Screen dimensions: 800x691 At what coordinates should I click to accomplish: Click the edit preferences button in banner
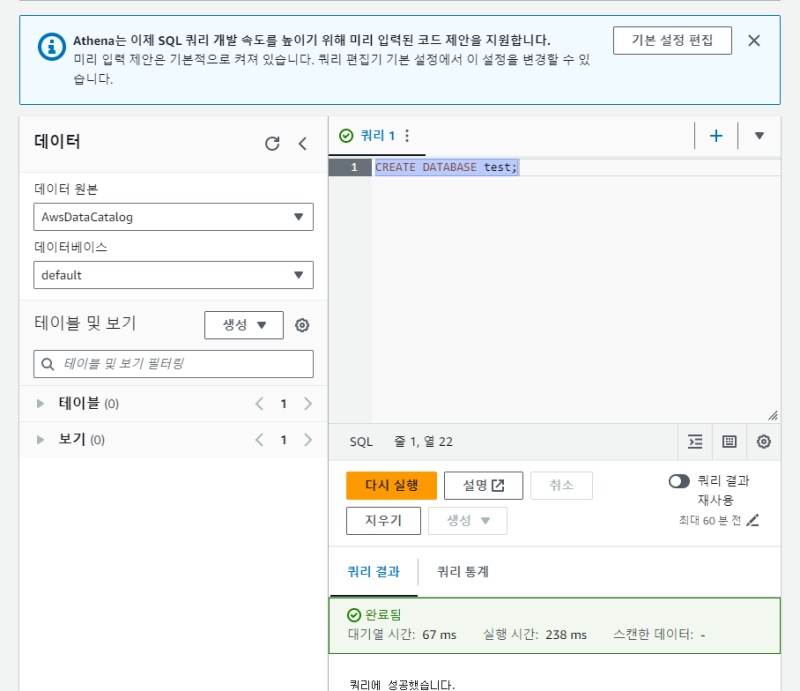[672, 41]
